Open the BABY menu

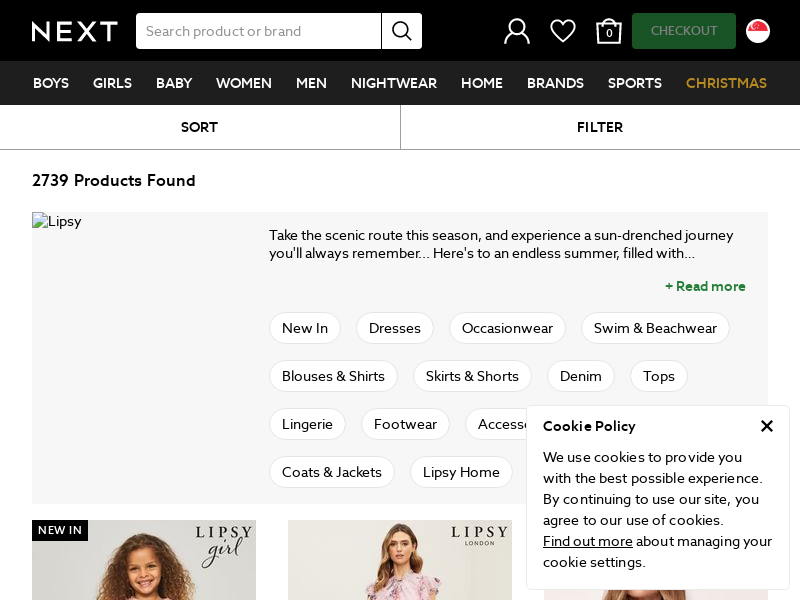pyautogui.click(x=174, y=83)
